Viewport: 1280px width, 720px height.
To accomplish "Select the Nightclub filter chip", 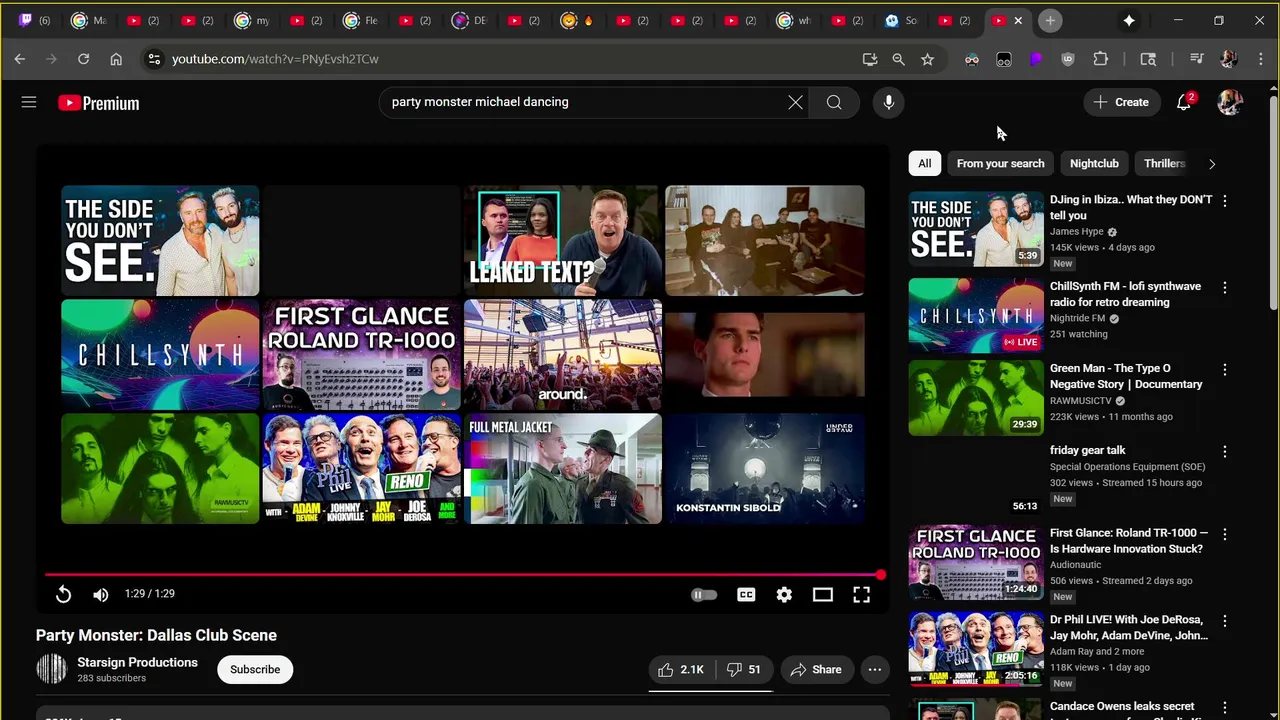I will 1094,163.
